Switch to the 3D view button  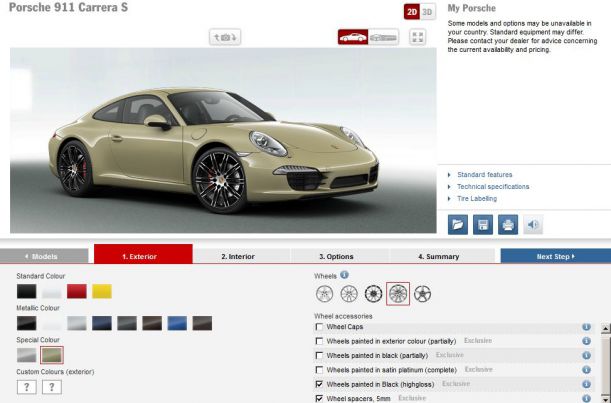(x=427, y=12)
